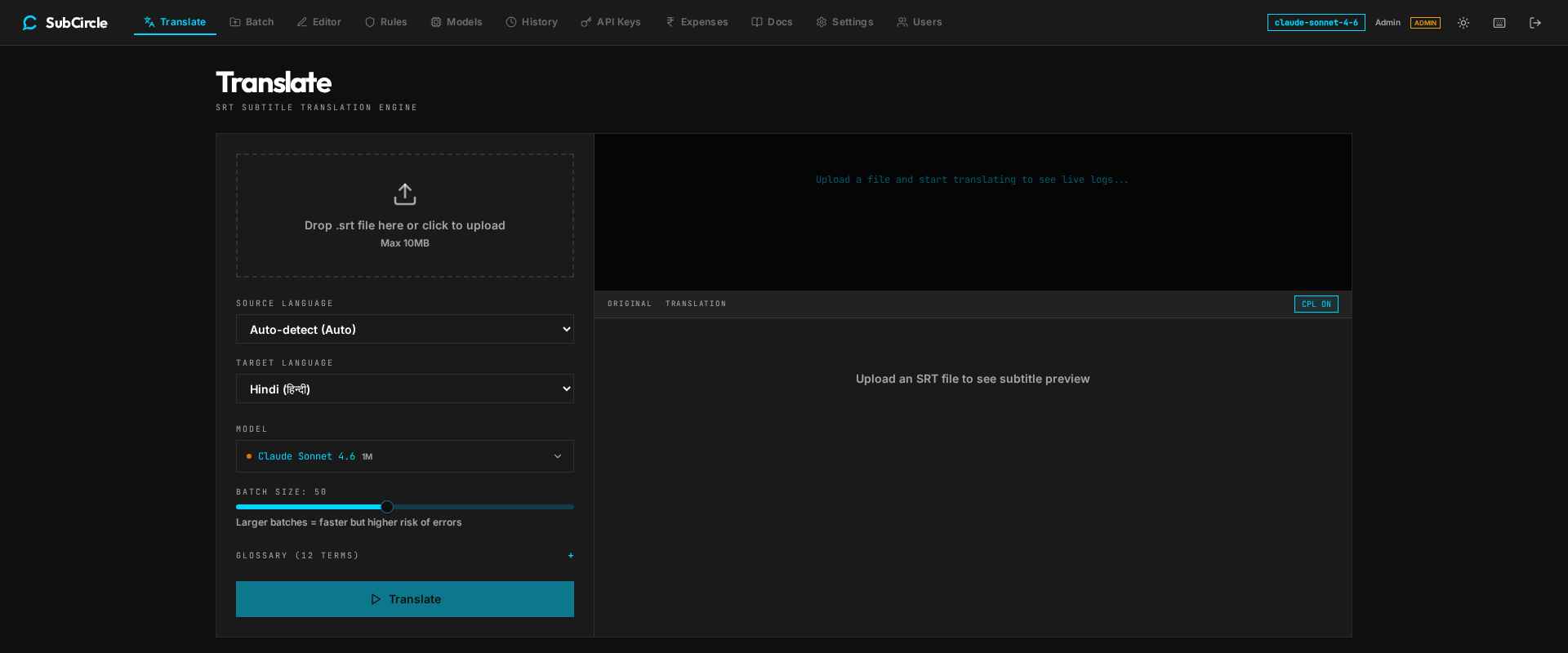Click the upload arrow icon in drop zone
This screenshot has height=653, width=1568.
405,194
